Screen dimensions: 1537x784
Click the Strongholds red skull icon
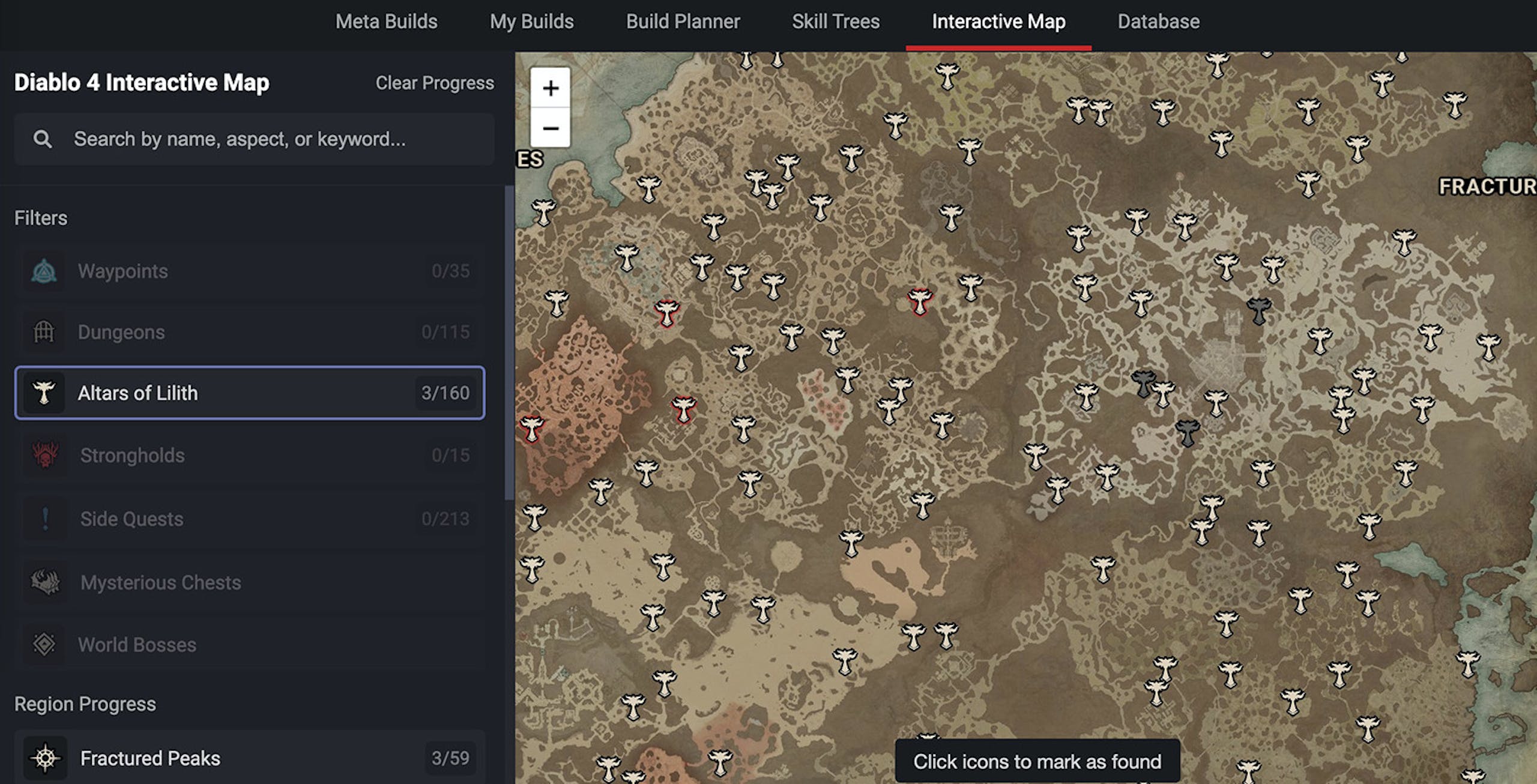45,455
